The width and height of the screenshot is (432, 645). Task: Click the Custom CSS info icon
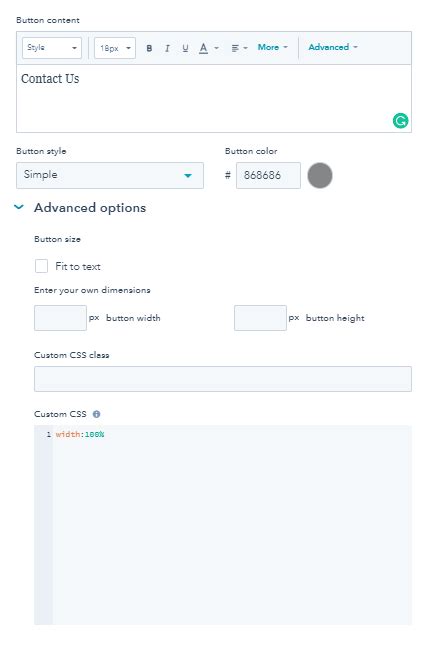[96, 414]
